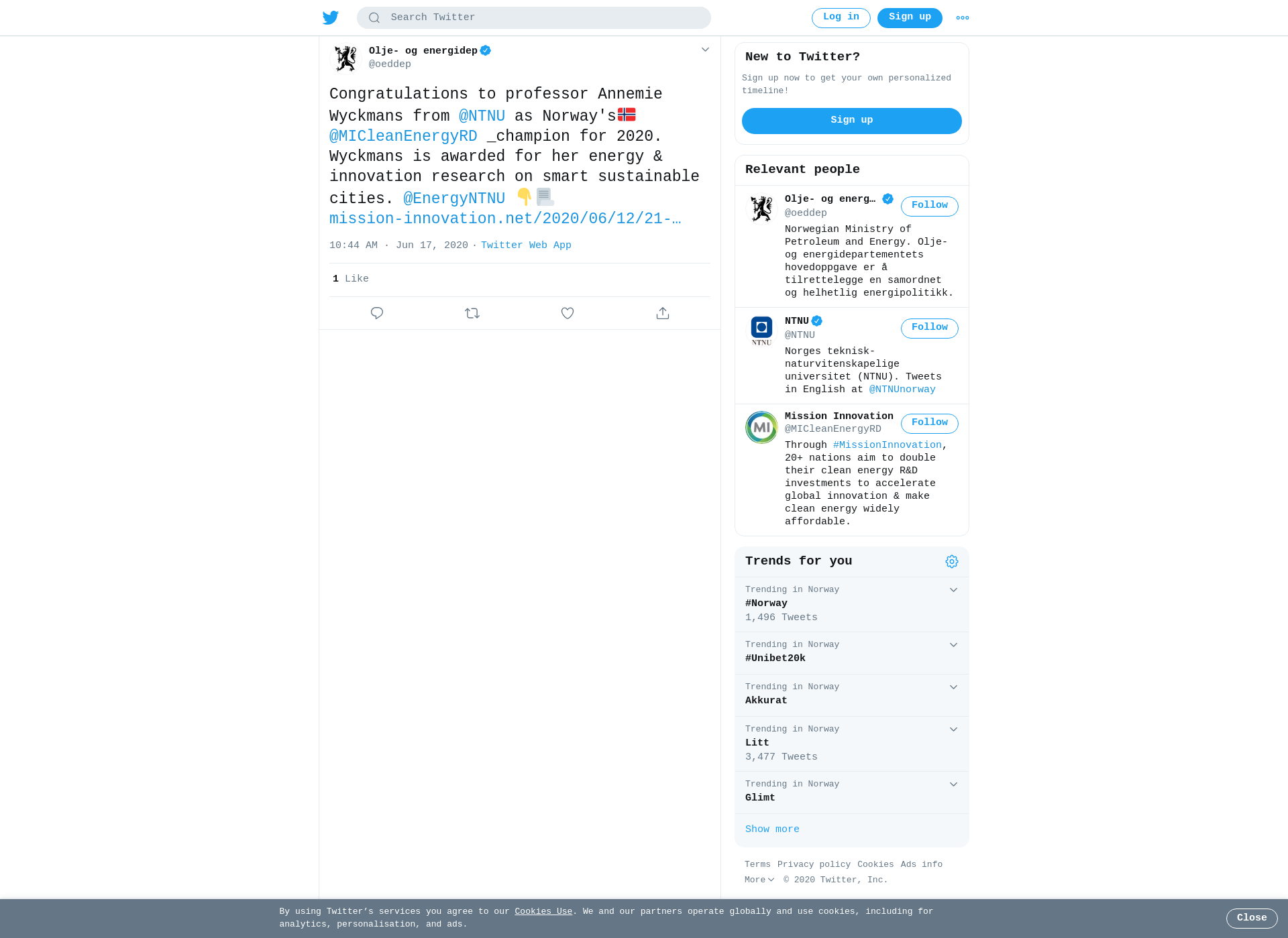The image size is (1288, 938).
Task: Follow the NTNU account
Action: [929, 329]
